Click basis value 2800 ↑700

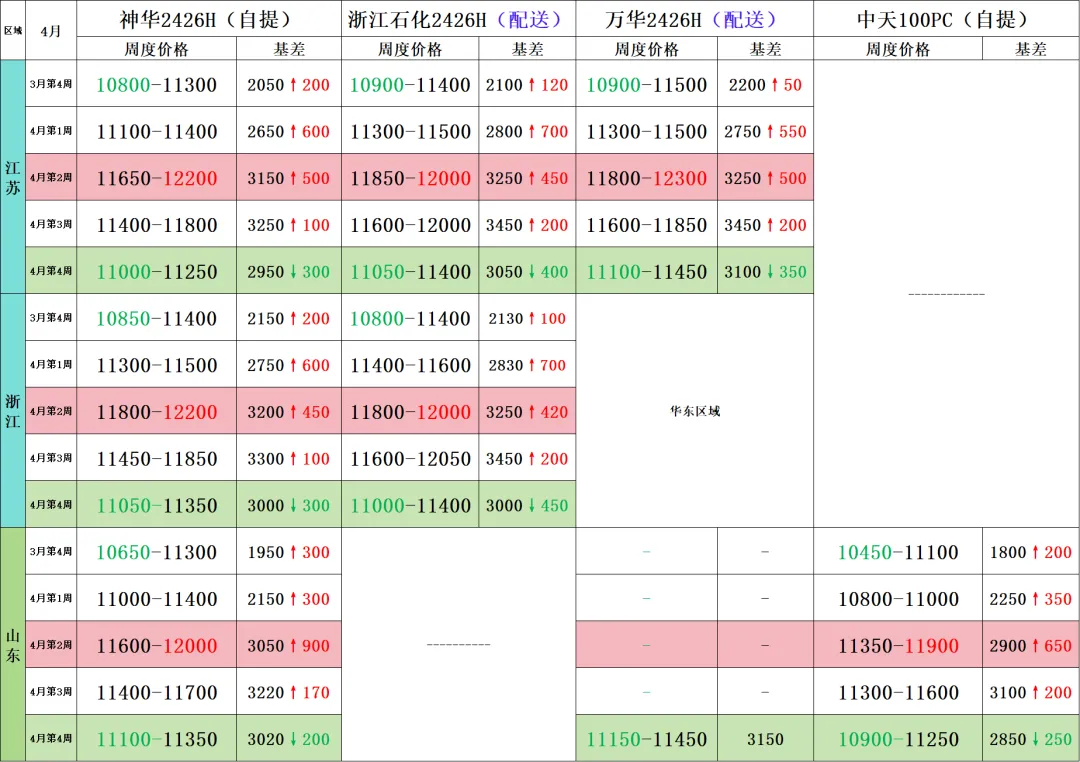pos(527,131)
